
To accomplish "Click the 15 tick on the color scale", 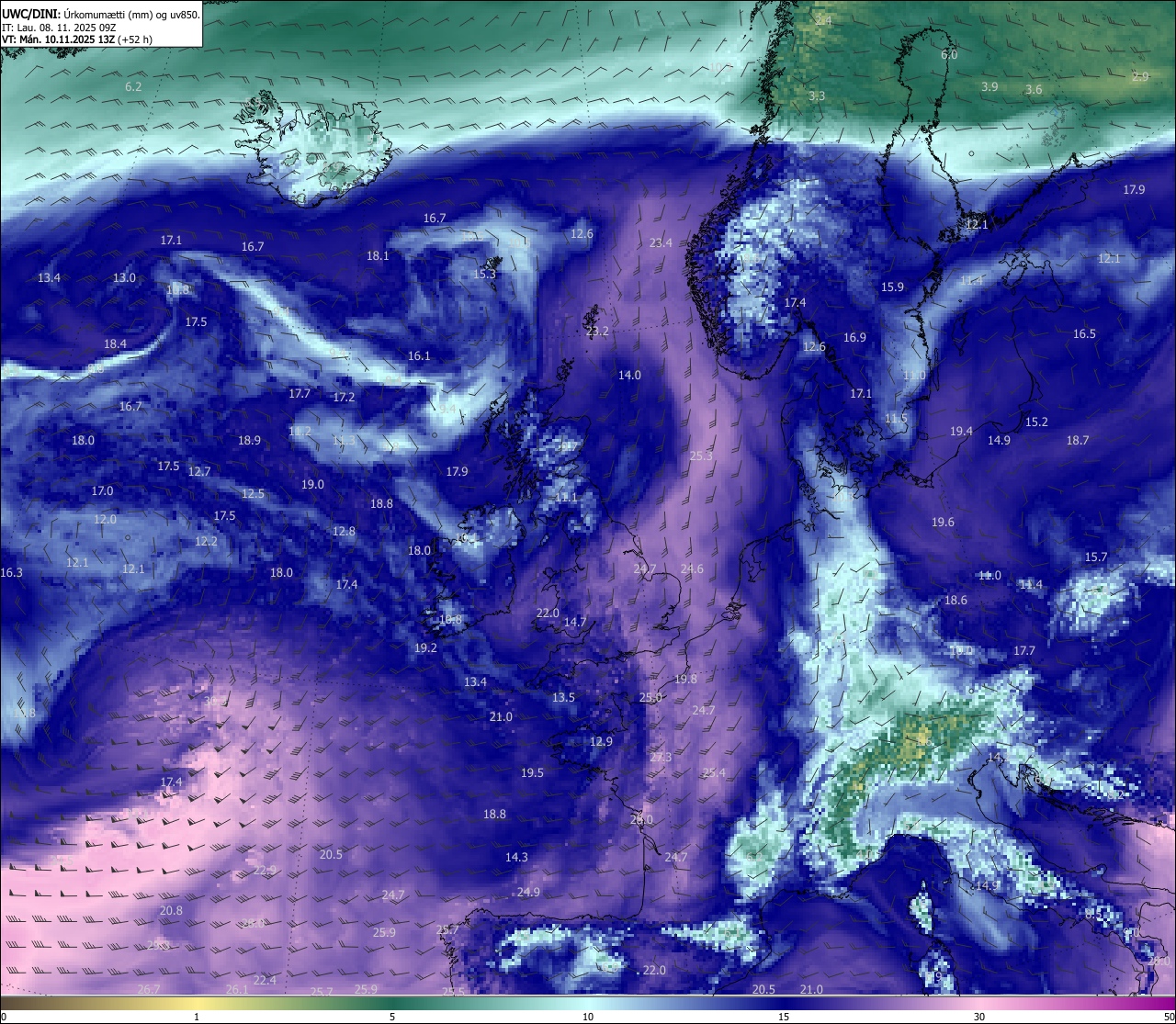I will (x=784, y=1017).
